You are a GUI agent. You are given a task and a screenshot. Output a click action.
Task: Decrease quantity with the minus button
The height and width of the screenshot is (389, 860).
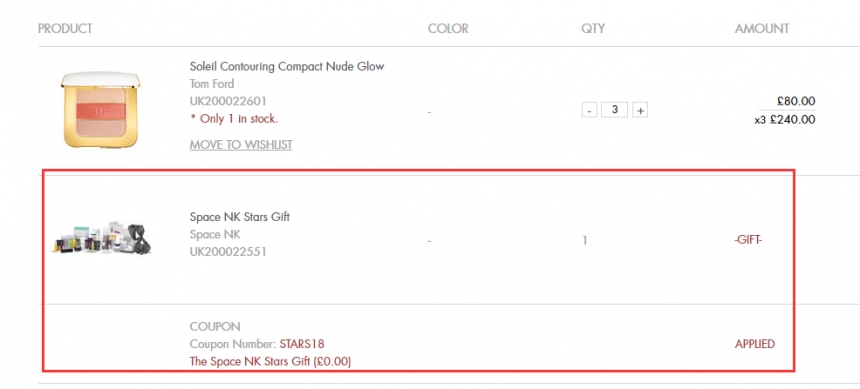coord(589,110)
